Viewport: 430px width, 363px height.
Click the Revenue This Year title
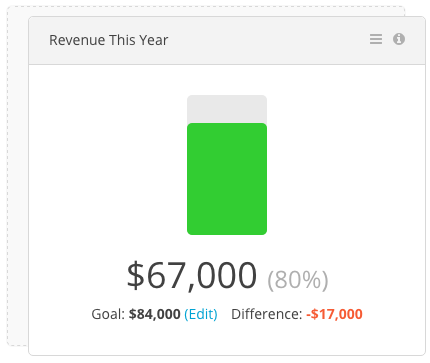tap(109, 40)
